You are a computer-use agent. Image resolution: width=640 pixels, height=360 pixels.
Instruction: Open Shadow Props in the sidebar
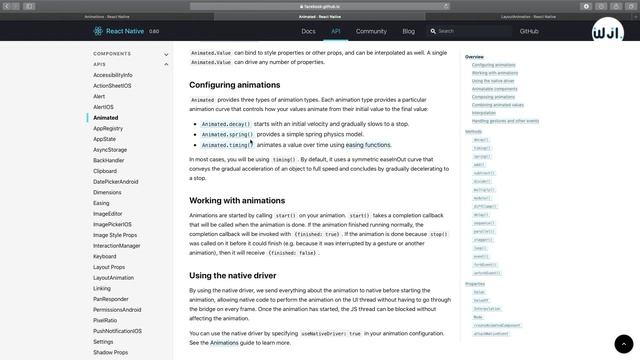tap(110, 352)
